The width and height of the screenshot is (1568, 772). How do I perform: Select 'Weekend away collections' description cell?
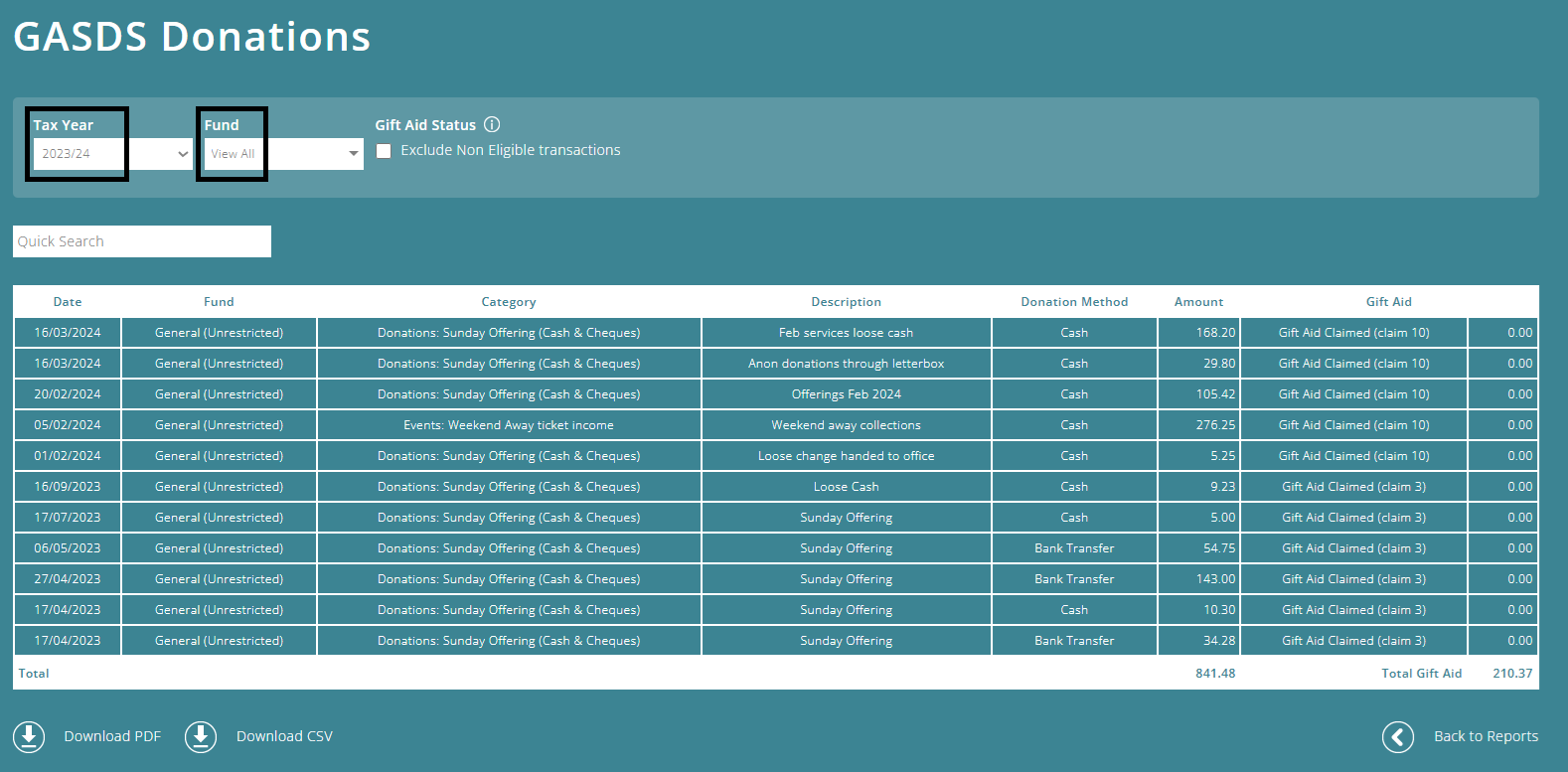click(846, 425)
